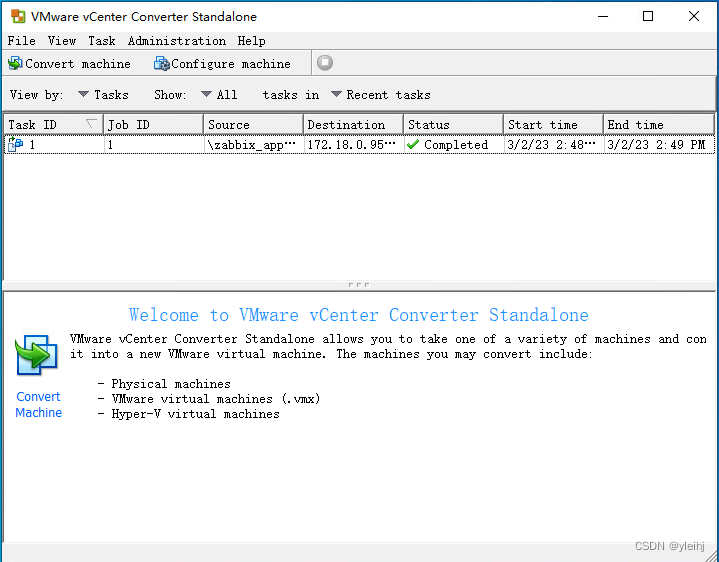Select the Completed status cell
This screenshot has height=562, width=719.
click(454, 144)
